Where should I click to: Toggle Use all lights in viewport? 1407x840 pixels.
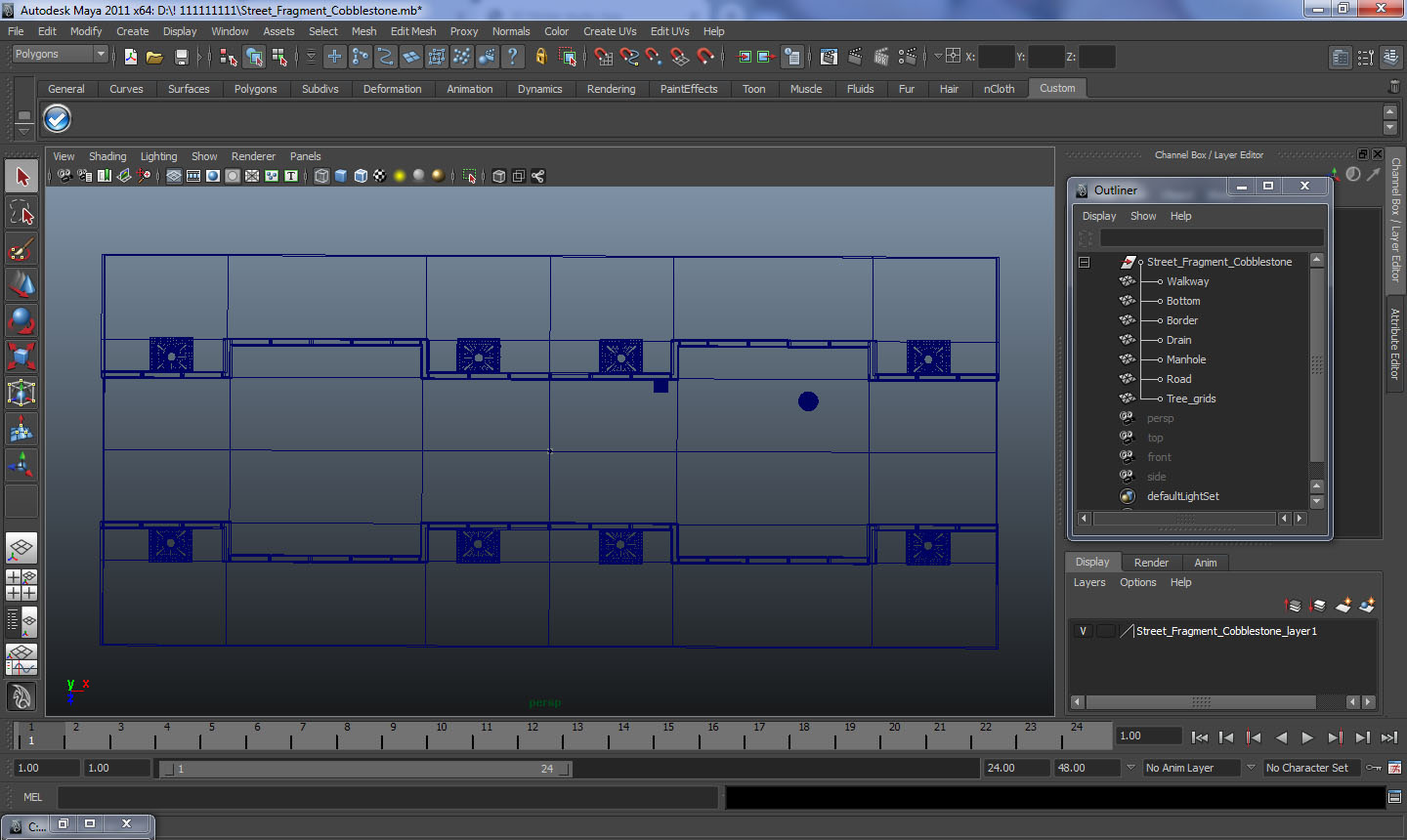click(x=400, y=176)
